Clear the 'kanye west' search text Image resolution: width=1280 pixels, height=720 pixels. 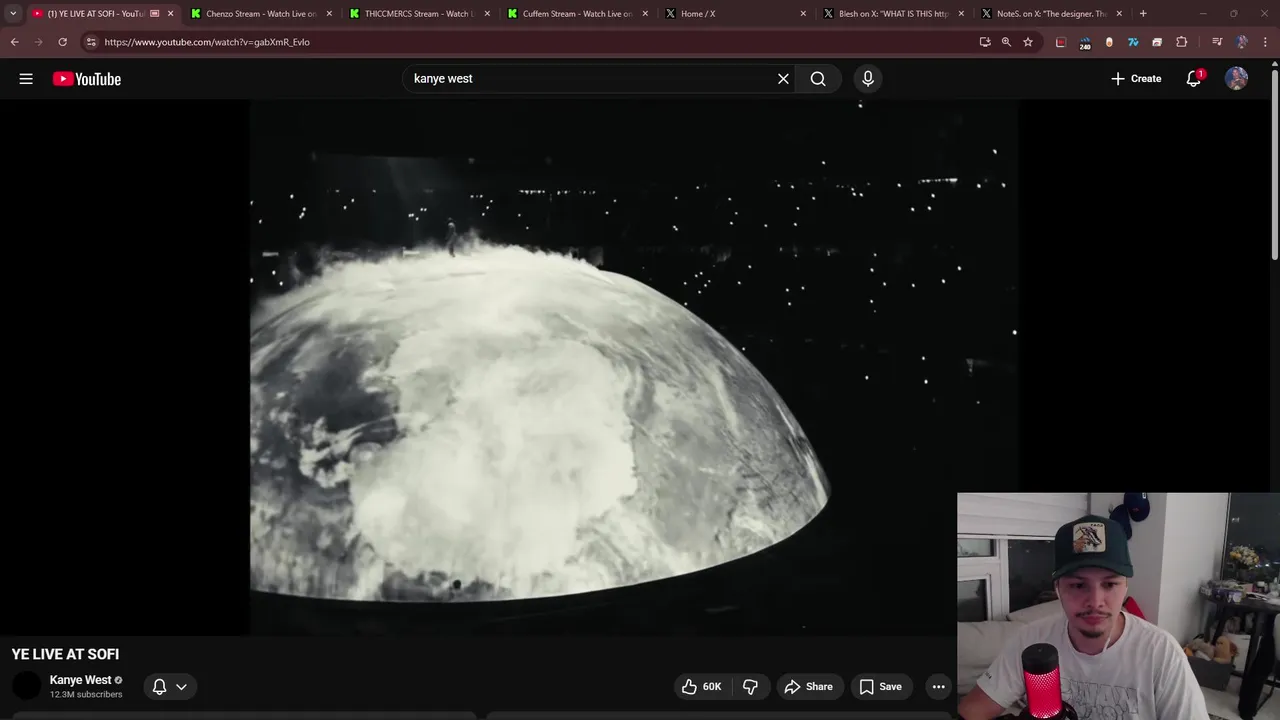[783, 79]
